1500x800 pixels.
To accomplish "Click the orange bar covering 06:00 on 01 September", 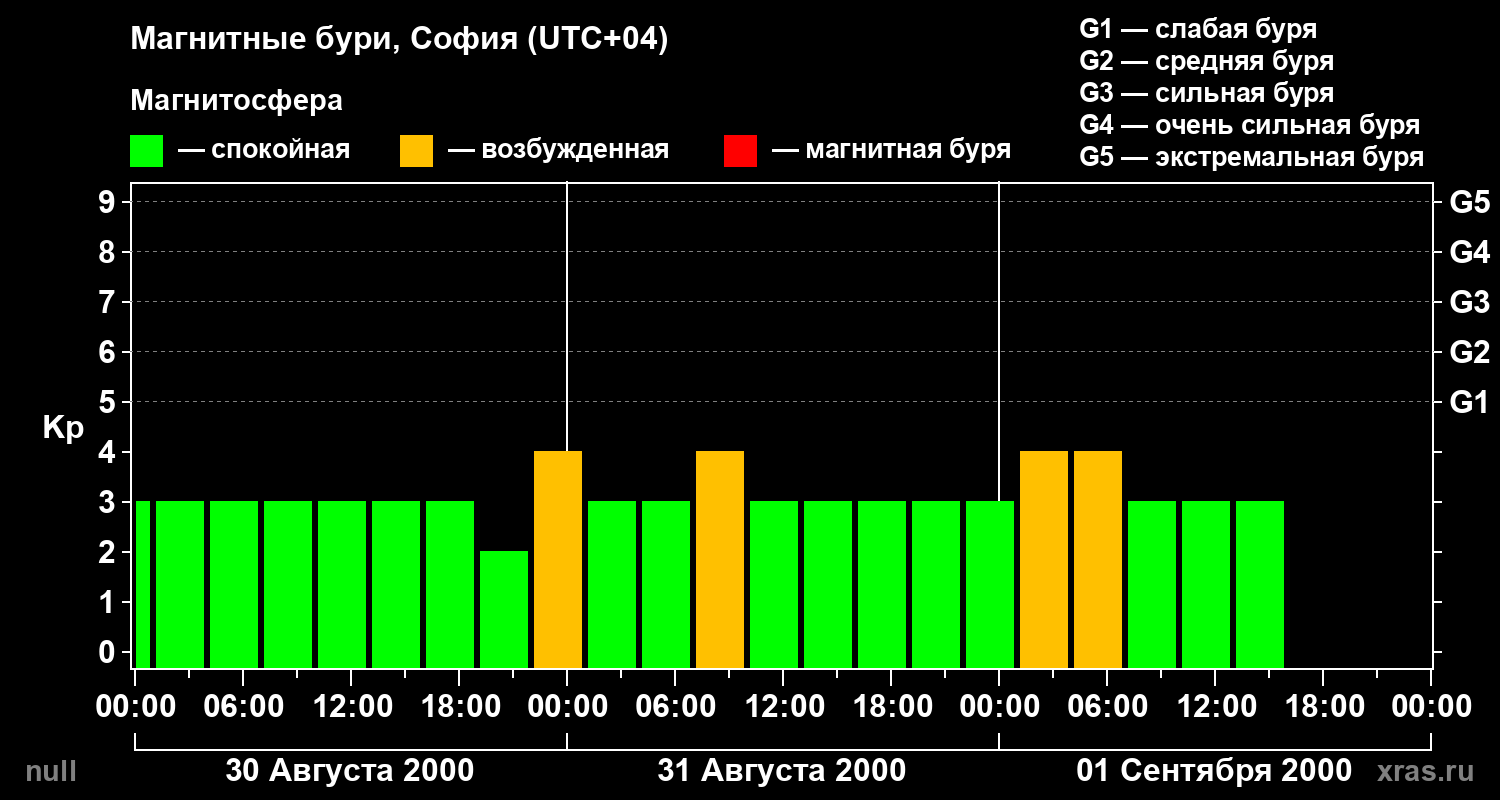I will (1098, 559).
